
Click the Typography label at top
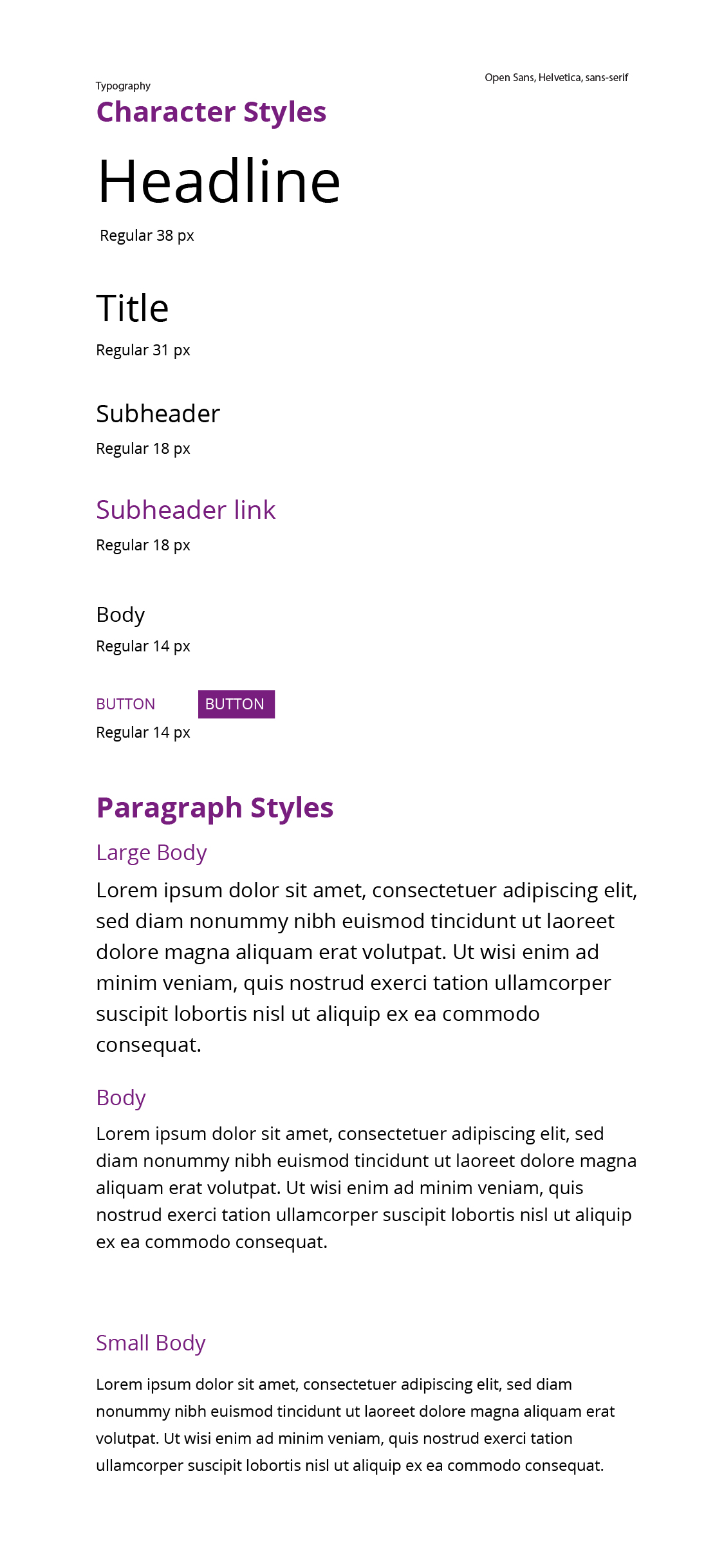[x=123, y=86]
